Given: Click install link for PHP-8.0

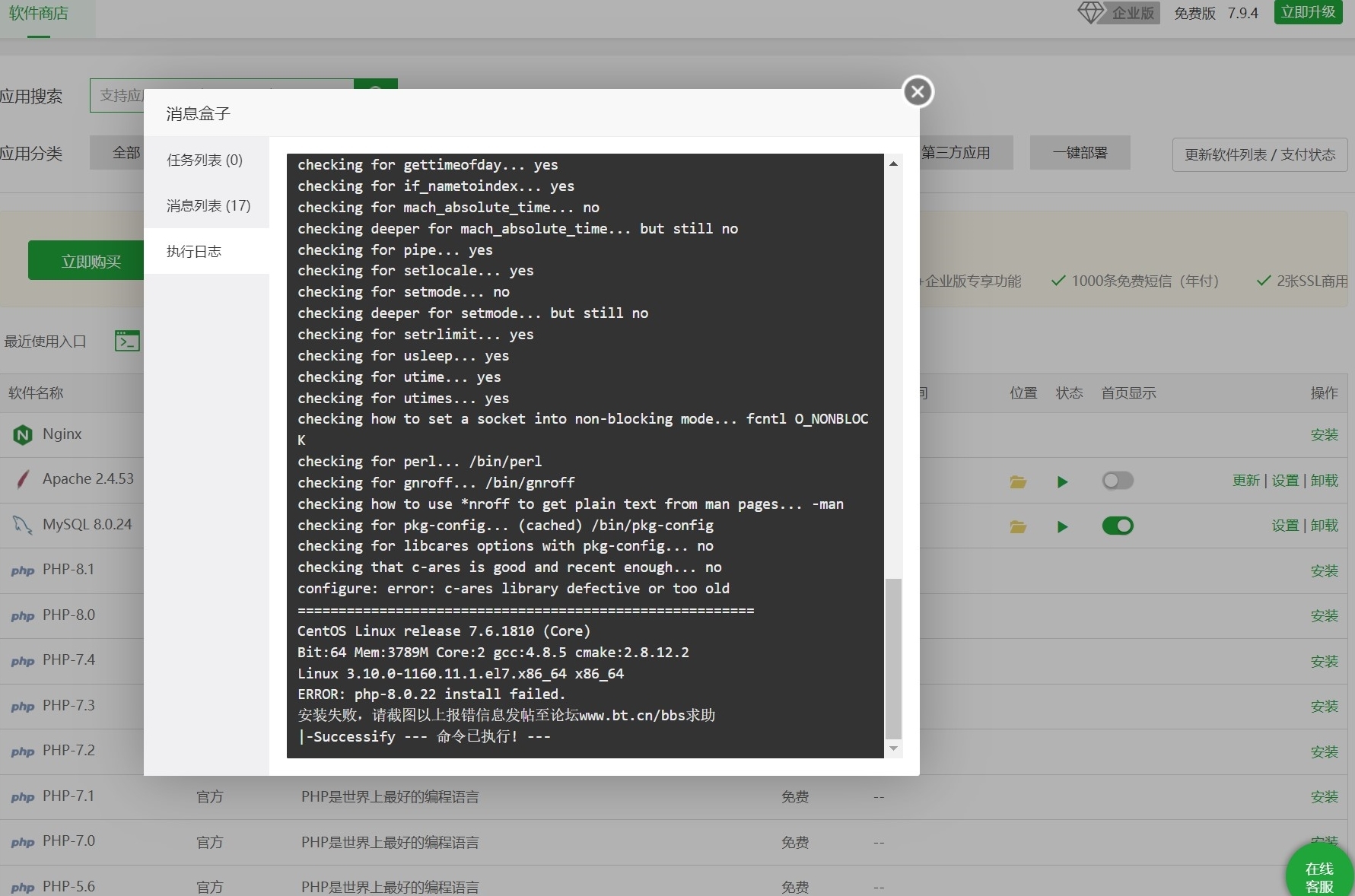Looking at the screenshot, I should point(1324,616).
